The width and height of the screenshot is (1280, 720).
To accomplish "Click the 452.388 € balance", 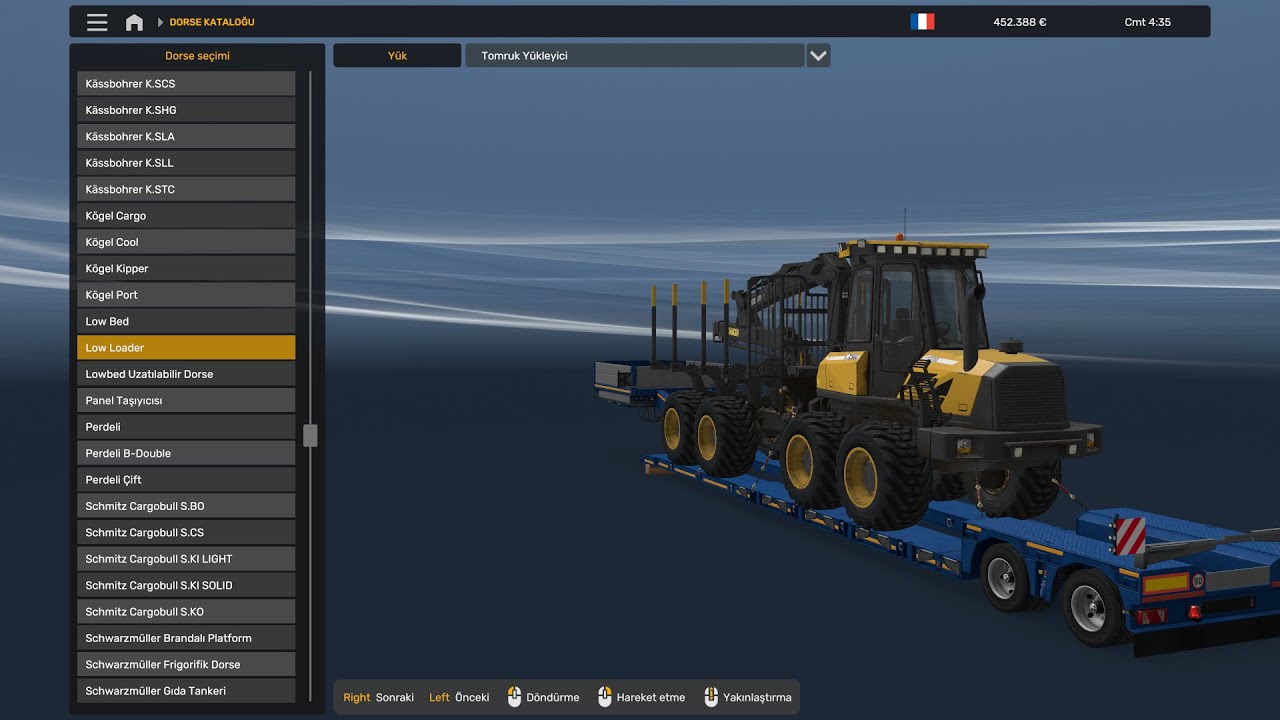I will pyautogui.click(x=1020, y=22).
